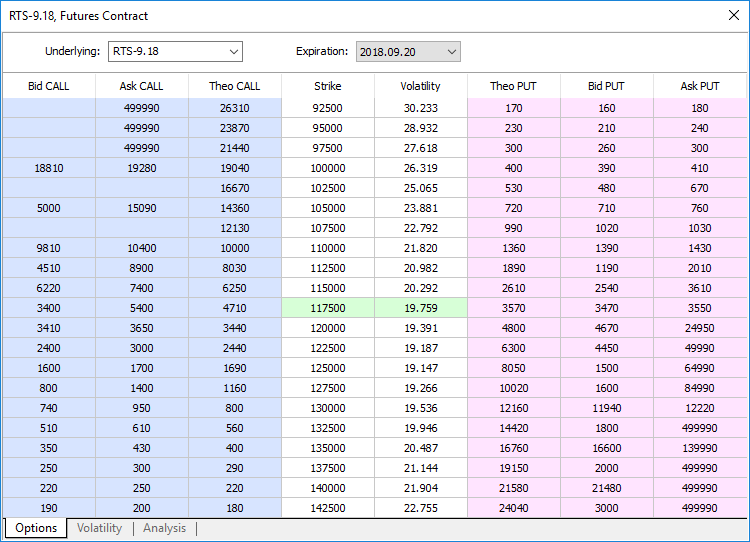Select strike 92500 cell
The height and width of the screenshot is (542, 750).
click(328, 108)
